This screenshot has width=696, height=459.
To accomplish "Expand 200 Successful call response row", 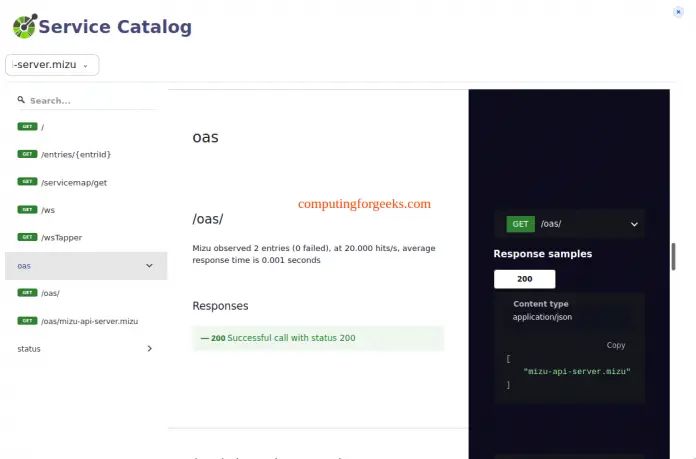I will tap(317, 338).
